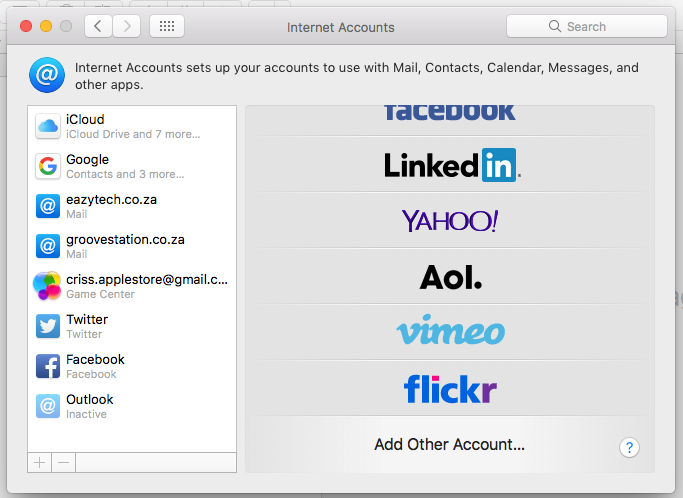Select the Facebook account title in sidebar

tap(95, 359)
